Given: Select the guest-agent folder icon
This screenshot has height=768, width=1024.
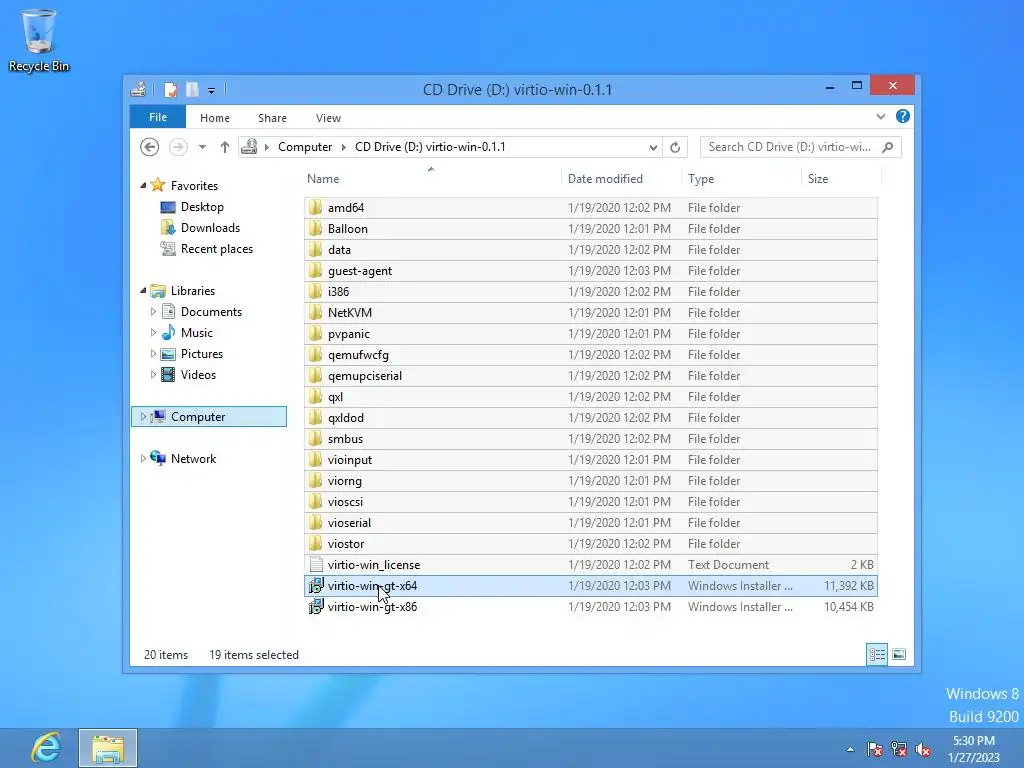Looking at the screenshot, I should click(x=315, y=270).
